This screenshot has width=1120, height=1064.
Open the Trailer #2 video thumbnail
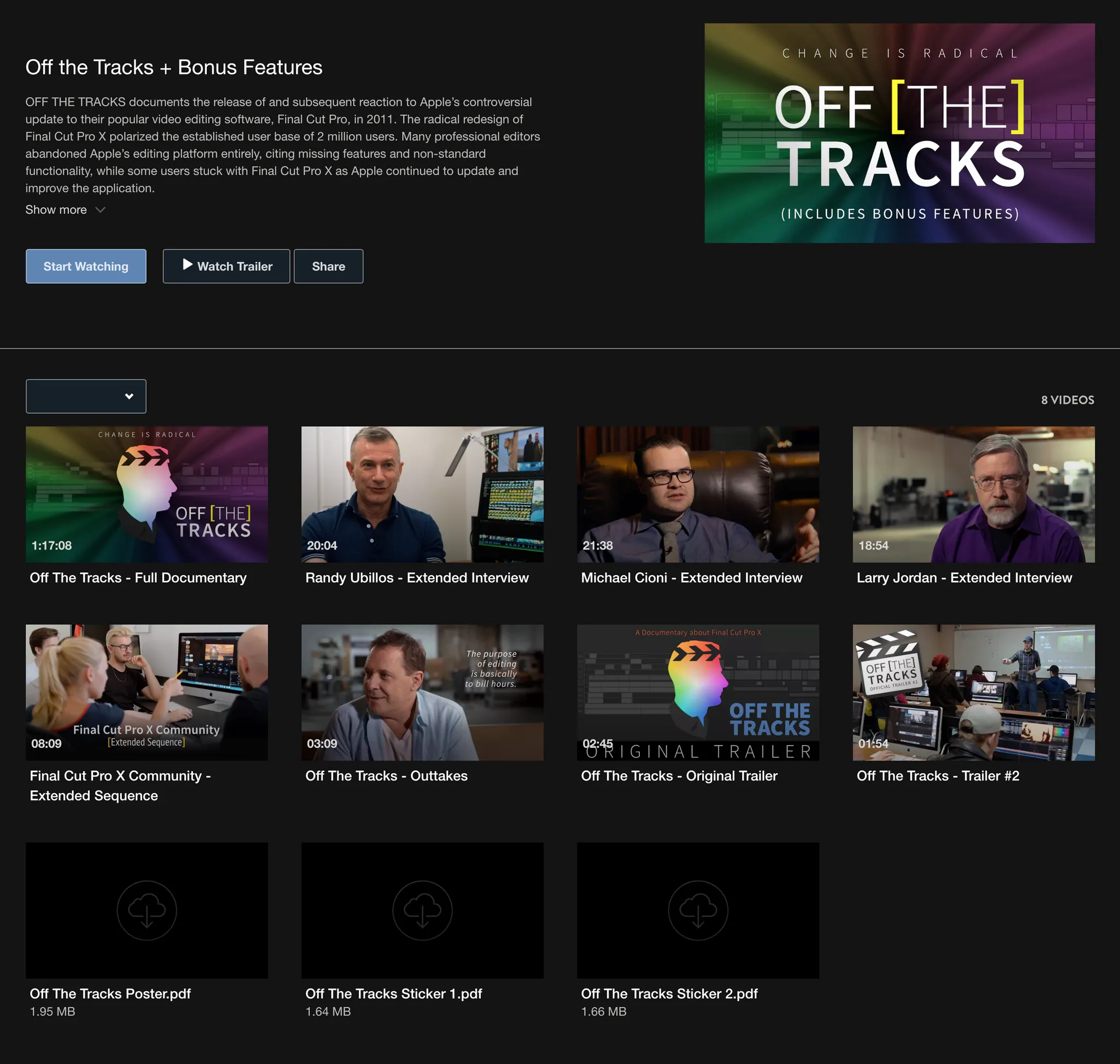pos(973,692)
